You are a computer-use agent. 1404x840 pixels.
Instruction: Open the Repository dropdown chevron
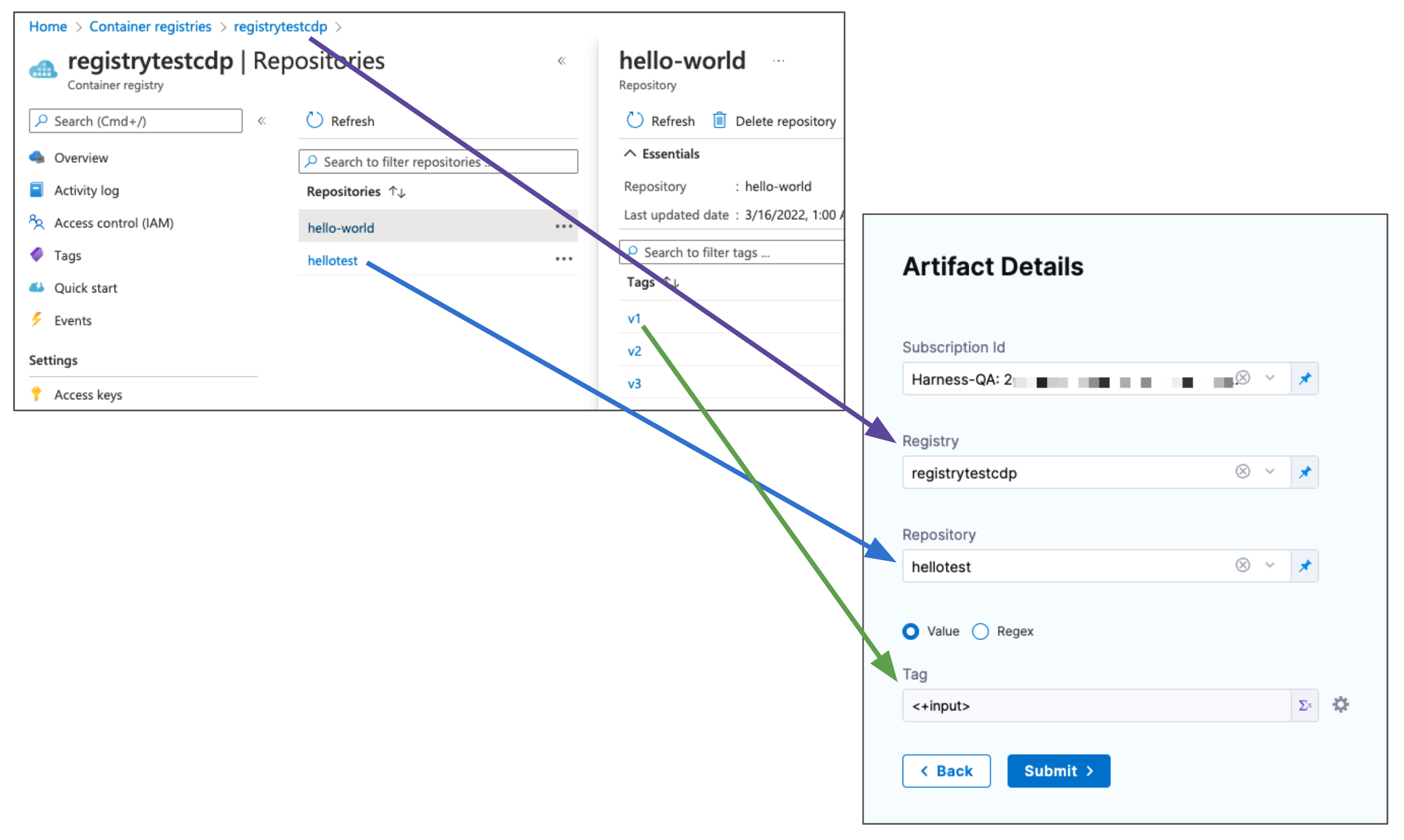tap(1269, 565)
